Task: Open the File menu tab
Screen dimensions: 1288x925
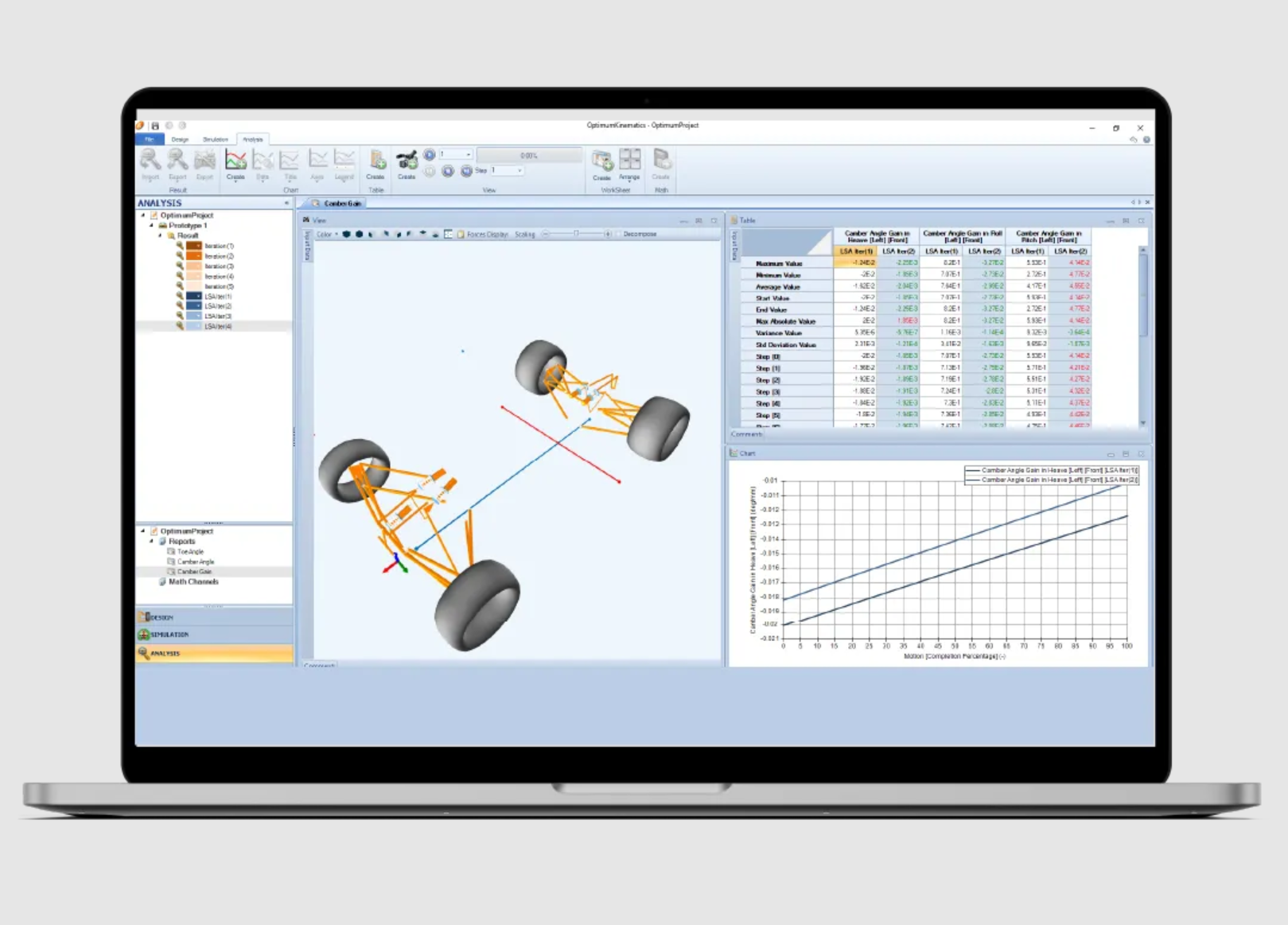Action: point(150,139)
